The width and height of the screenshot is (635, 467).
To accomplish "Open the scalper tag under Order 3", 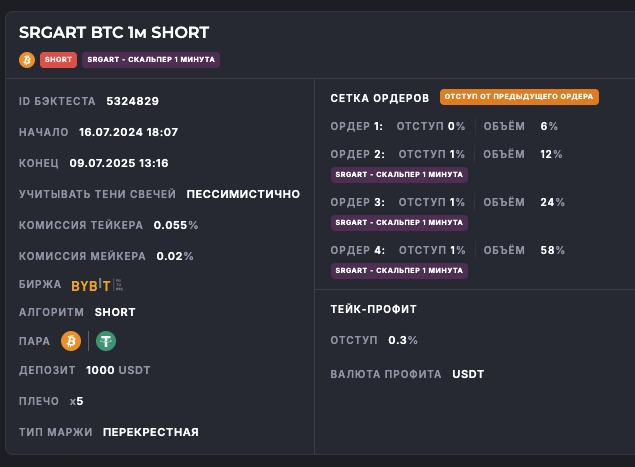I will [x=399, y=222].
